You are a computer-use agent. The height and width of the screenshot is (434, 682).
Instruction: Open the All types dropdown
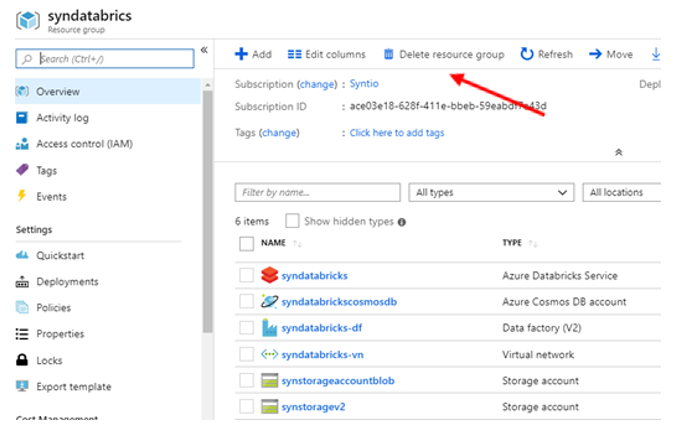coord(491,192)
